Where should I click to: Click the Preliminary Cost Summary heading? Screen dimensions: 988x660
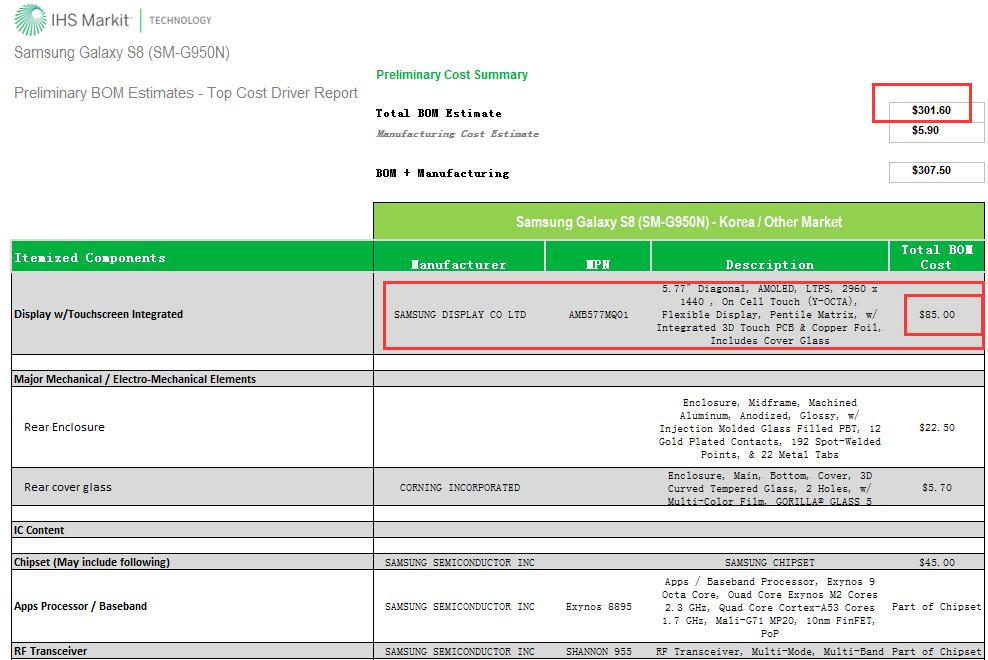[451, 75]
